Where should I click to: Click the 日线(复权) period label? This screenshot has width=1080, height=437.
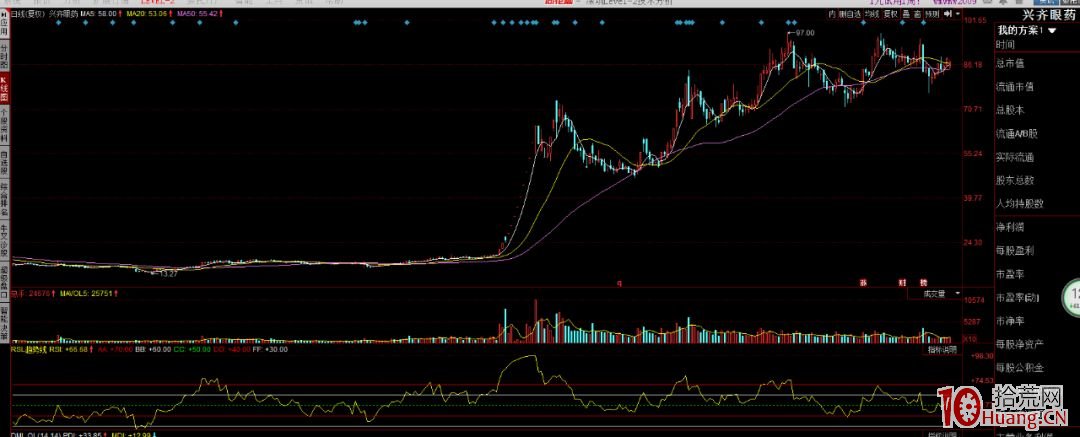pos(29,14)
